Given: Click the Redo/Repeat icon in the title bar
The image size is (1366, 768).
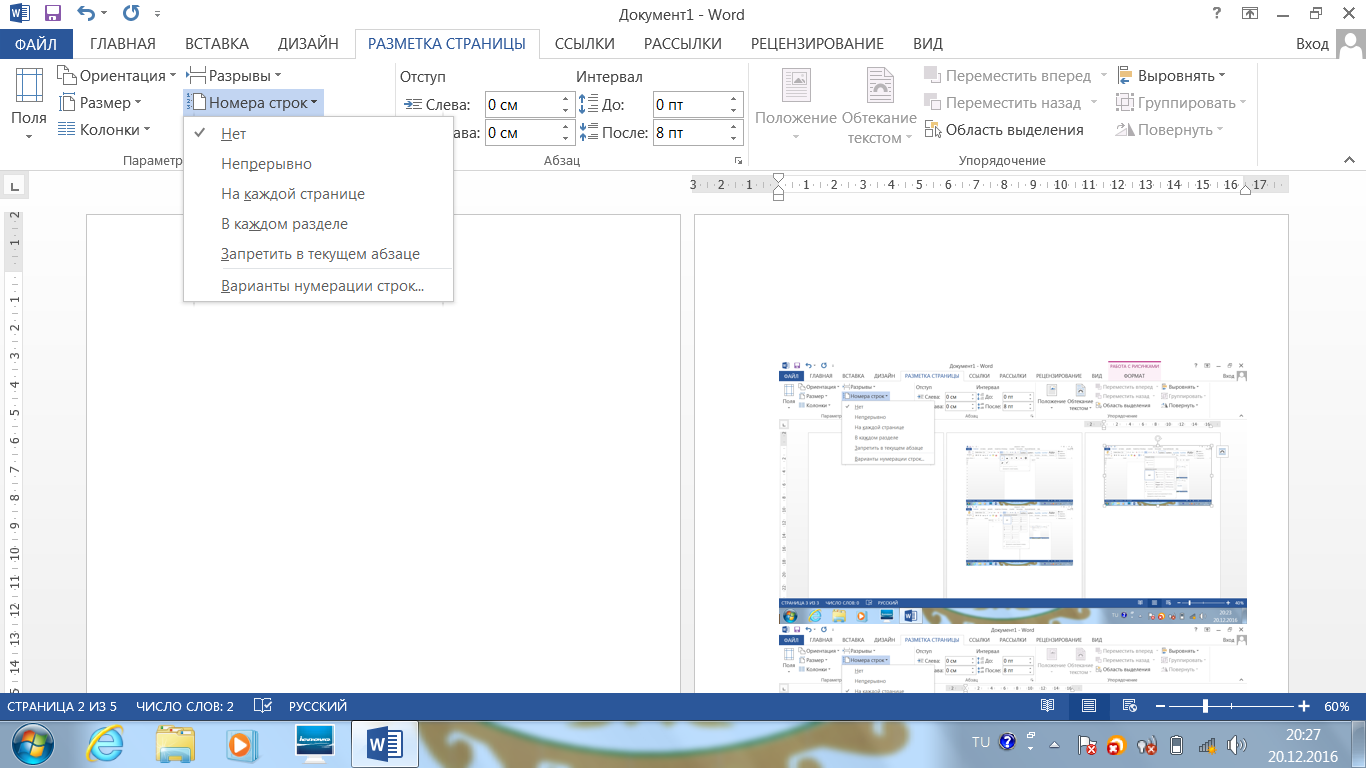Looking at the screenshot, I should (x=130, y=14).
